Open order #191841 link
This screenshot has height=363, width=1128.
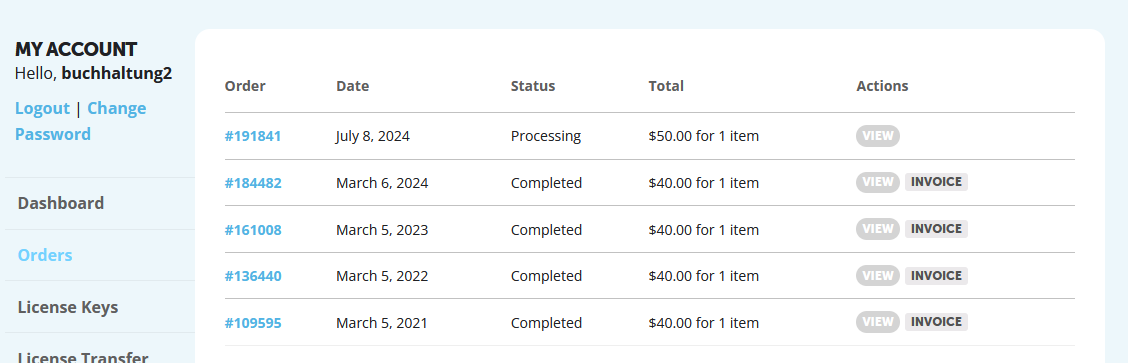pos(253,136)
